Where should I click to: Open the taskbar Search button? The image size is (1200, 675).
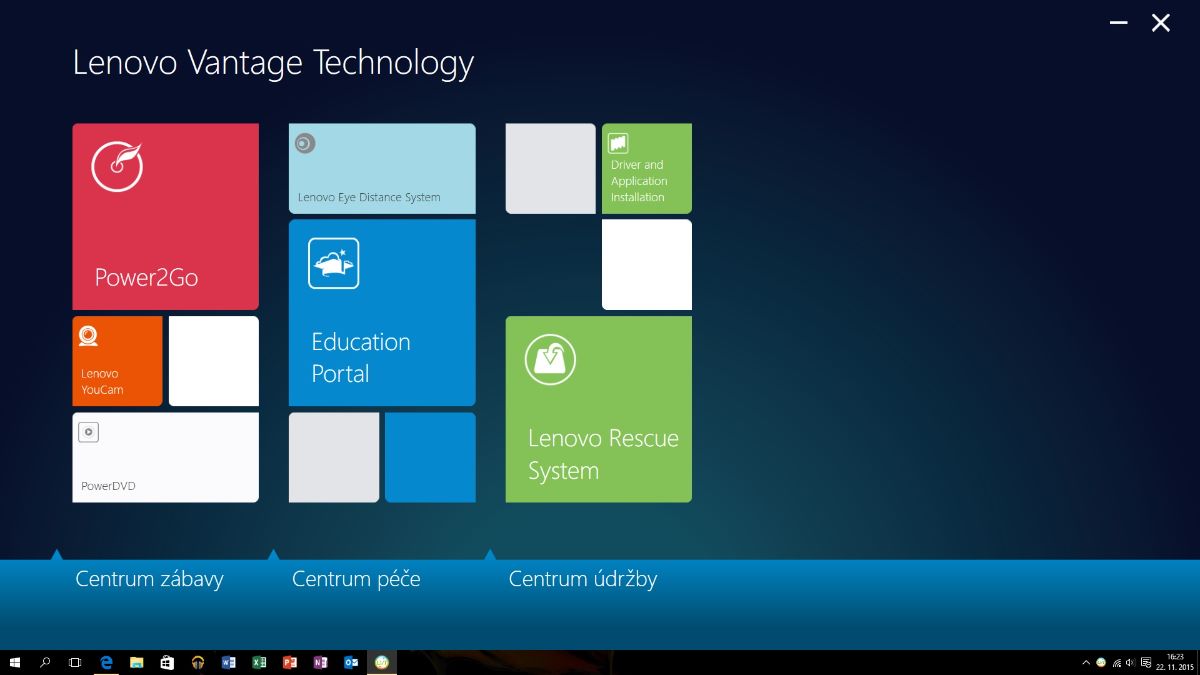pos(45,662)
